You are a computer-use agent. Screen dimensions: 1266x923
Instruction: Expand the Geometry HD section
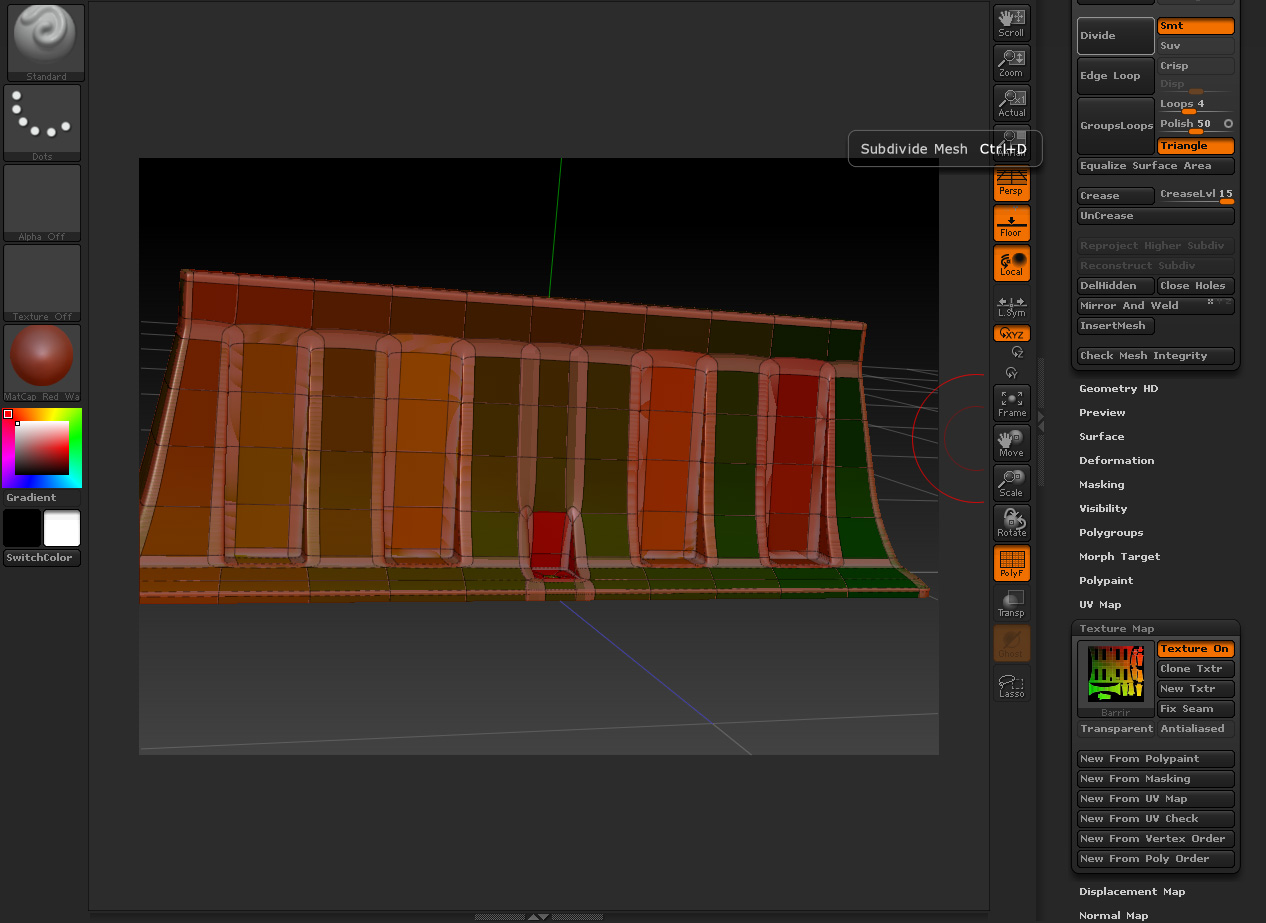coord(1118,389)
